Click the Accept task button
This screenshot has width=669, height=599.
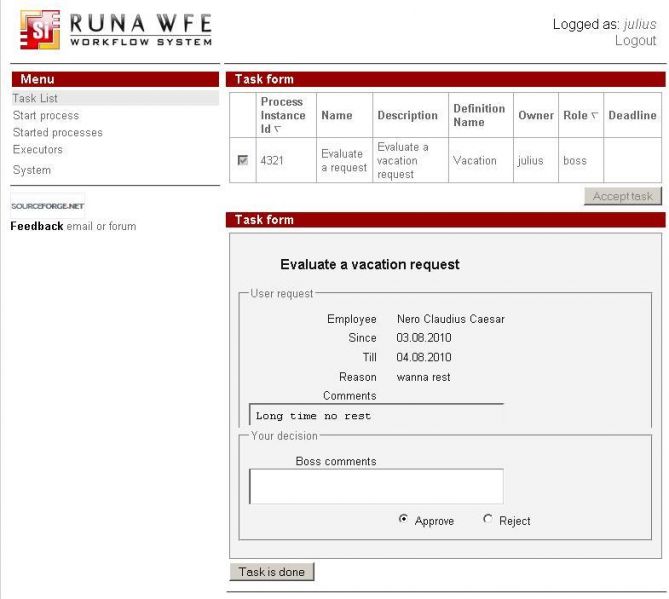click(x=621, y=196)
